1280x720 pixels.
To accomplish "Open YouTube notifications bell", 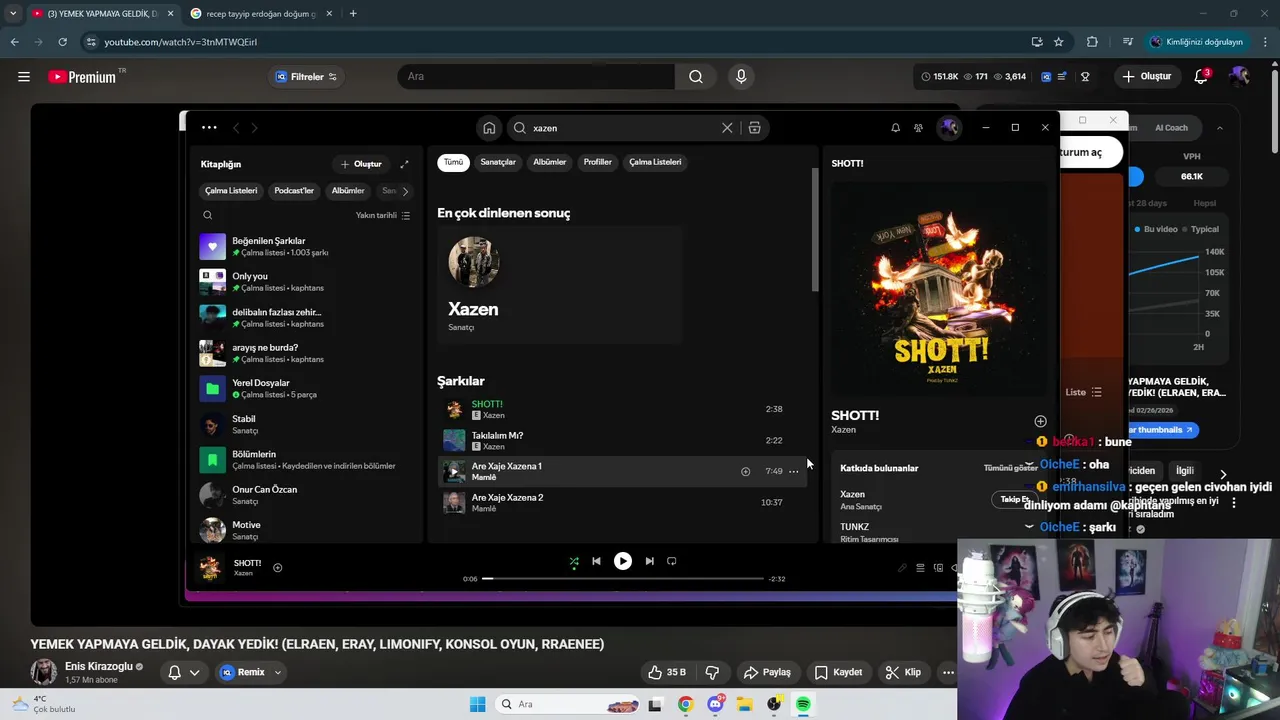I will point(1202,77).
